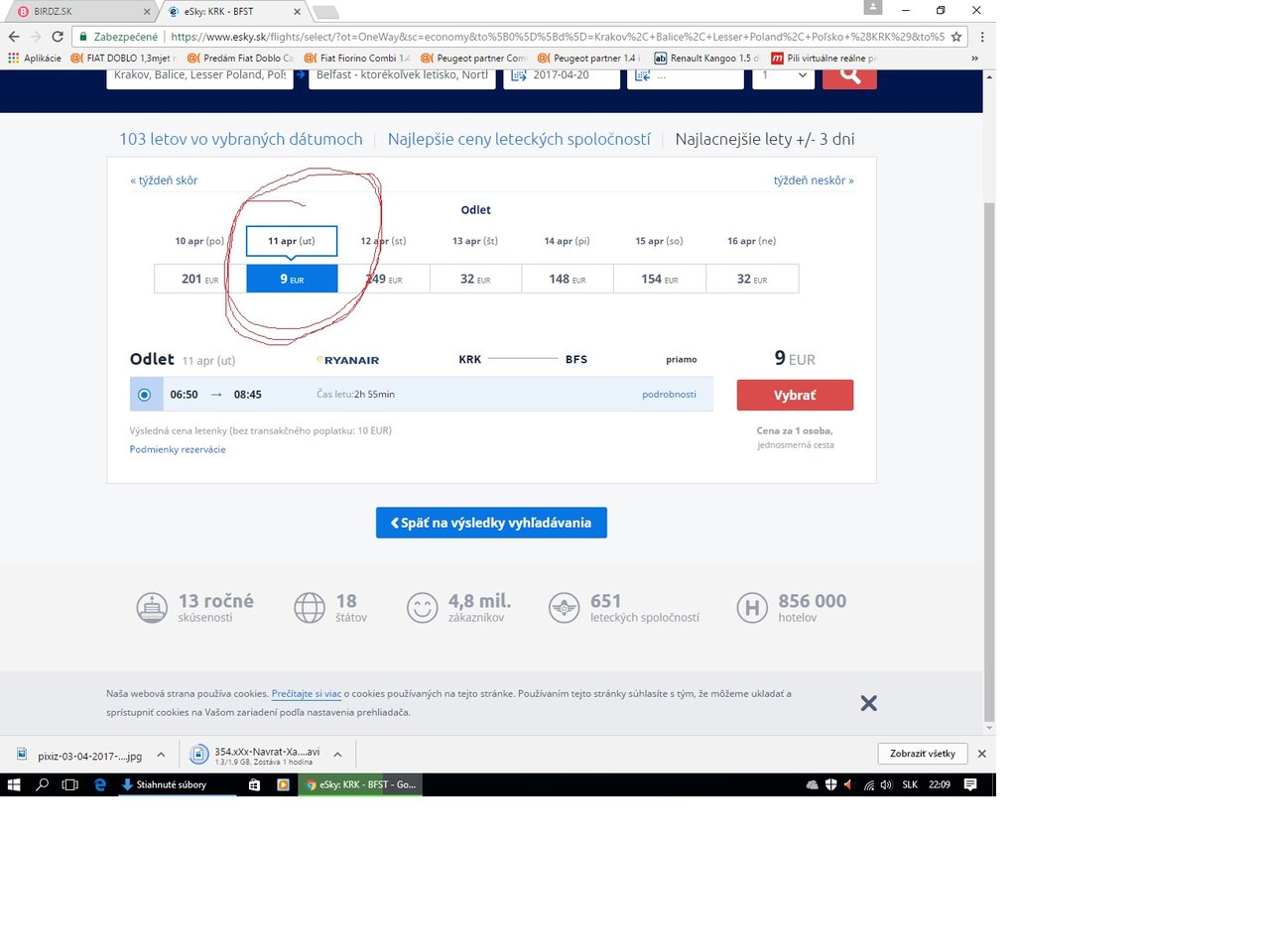
Task: Click the network Wi-Fi tray icon
Action: (869, 784)
